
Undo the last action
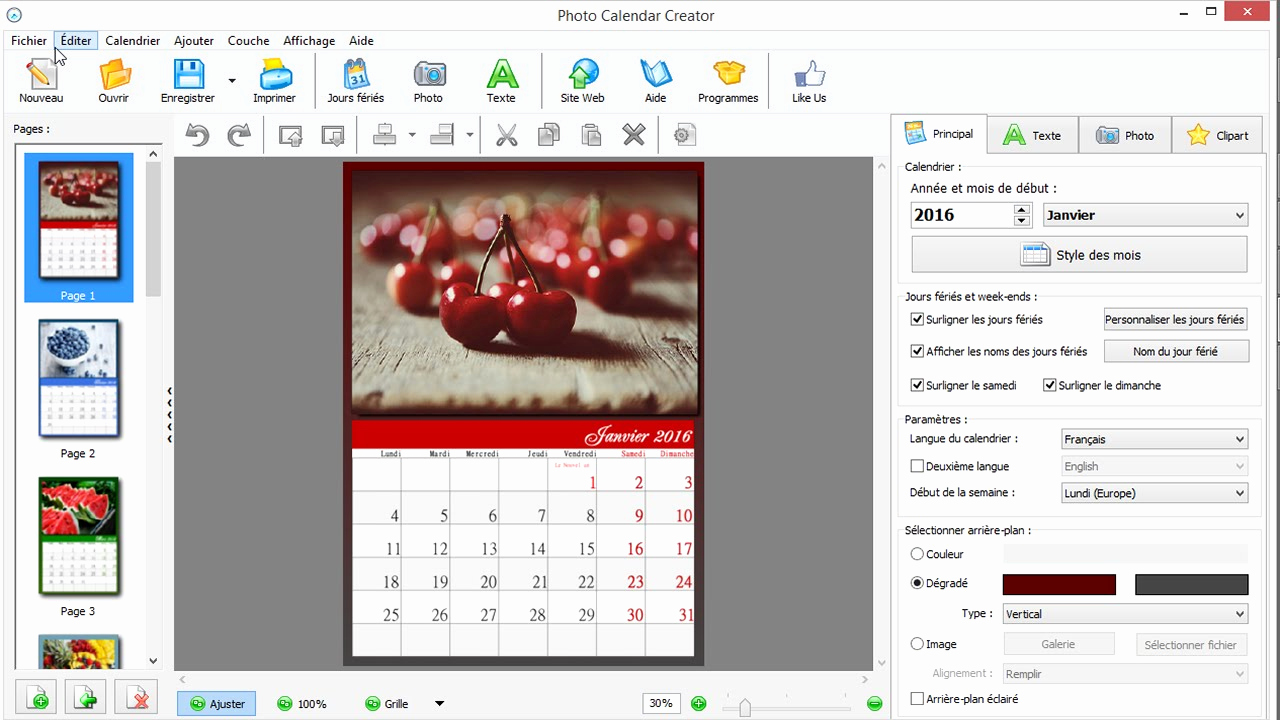198,135
